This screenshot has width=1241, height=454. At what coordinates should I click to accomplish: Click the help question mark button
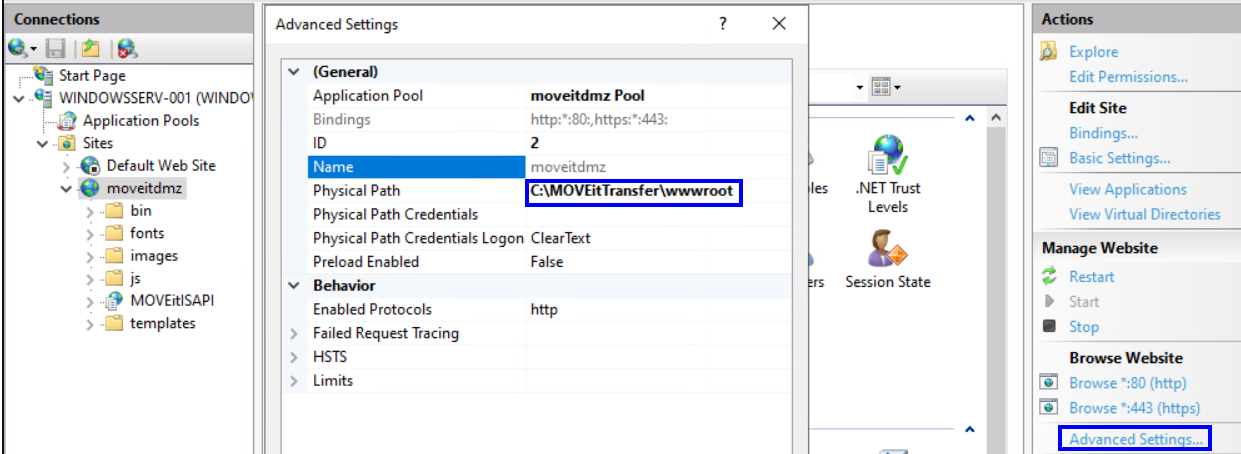[x=723, y=24]
